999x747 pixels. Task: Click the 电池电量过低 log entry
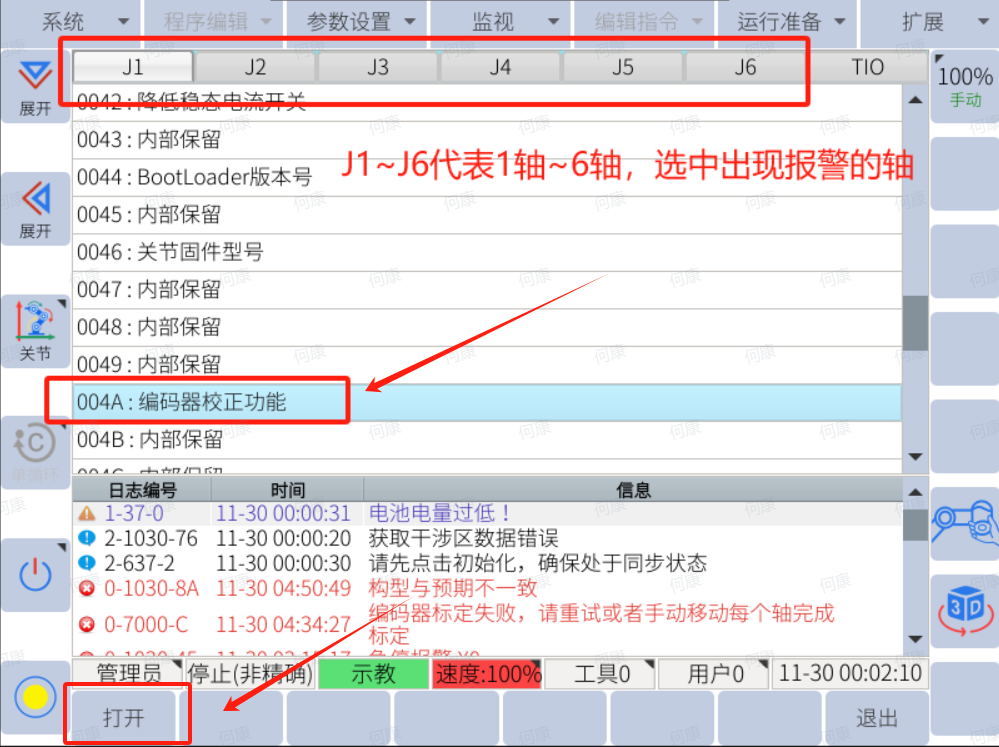click(440, 513)
